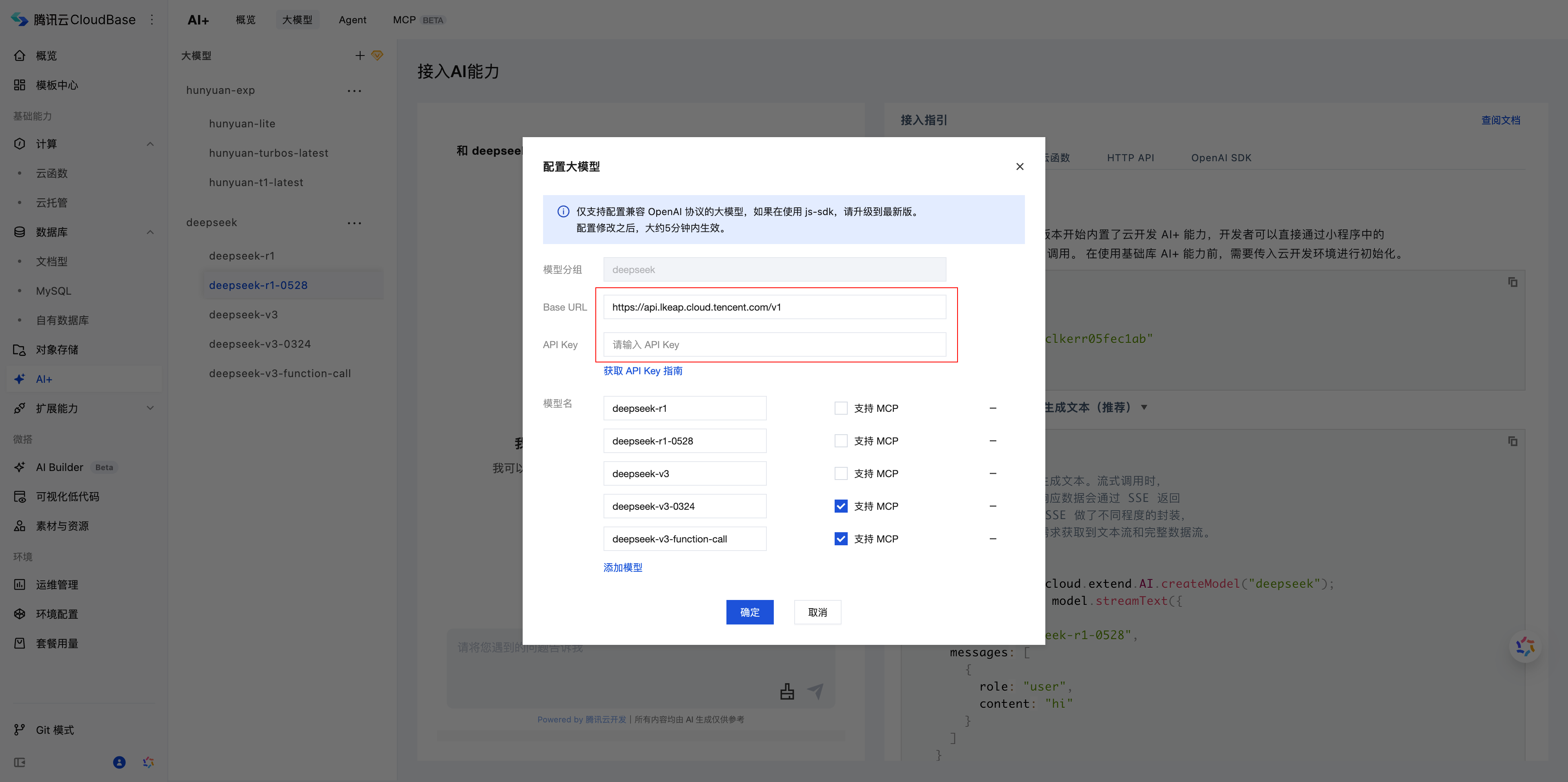
Task: Click the 概览 home icon in sidebar
Action: pos(20,56)
